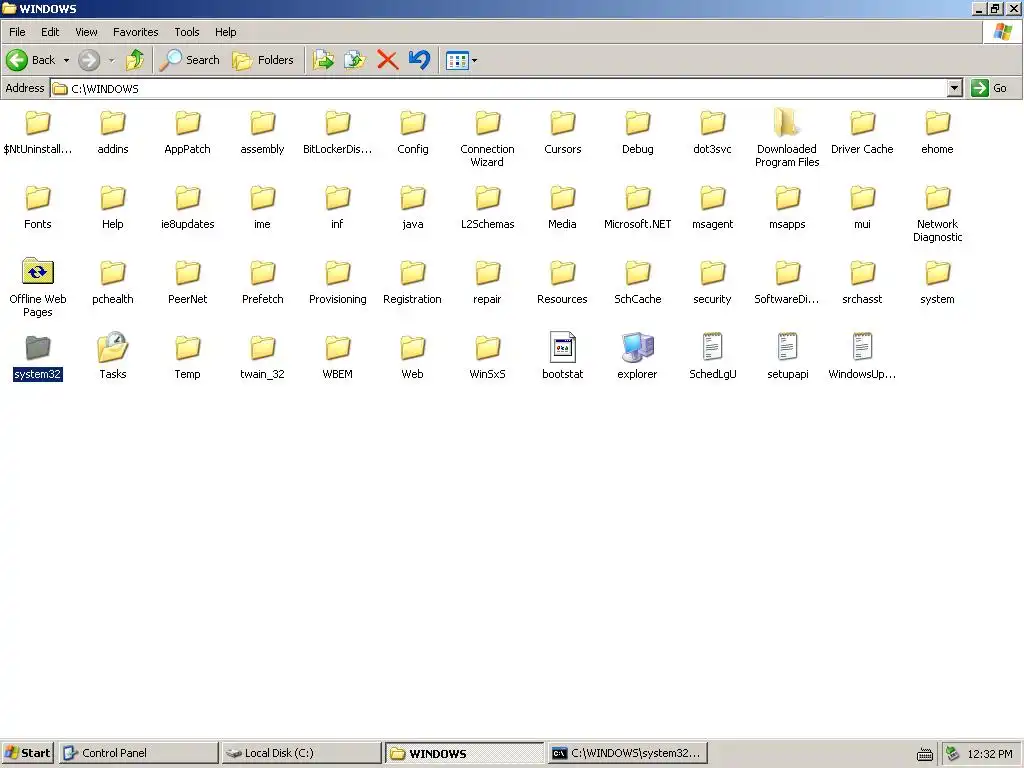Open the Tools menu
Screen dimensions: 1024x768
click(186, 32)
